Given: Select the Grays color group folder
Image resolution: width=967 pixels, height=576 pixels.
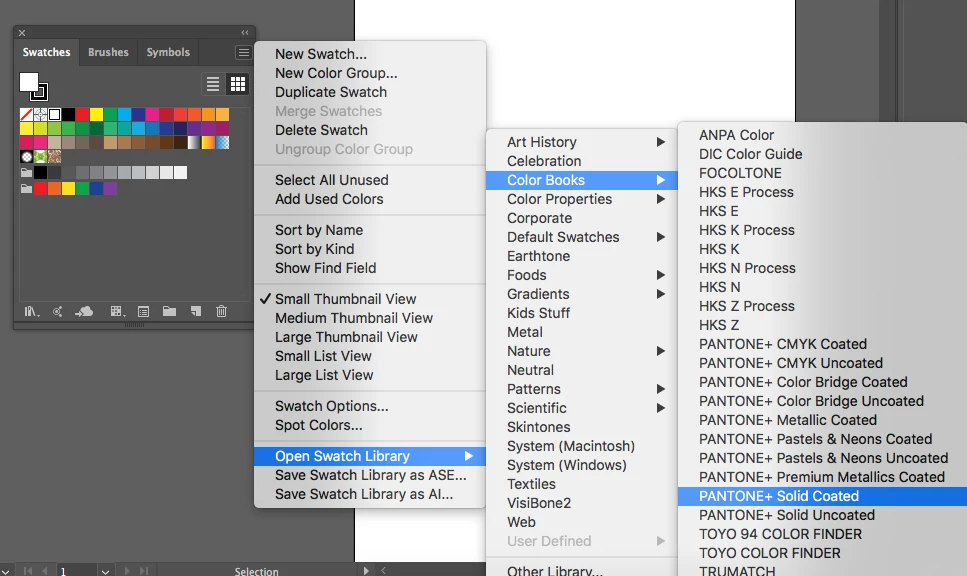Looking at the screenshot, I should (27, 173).
